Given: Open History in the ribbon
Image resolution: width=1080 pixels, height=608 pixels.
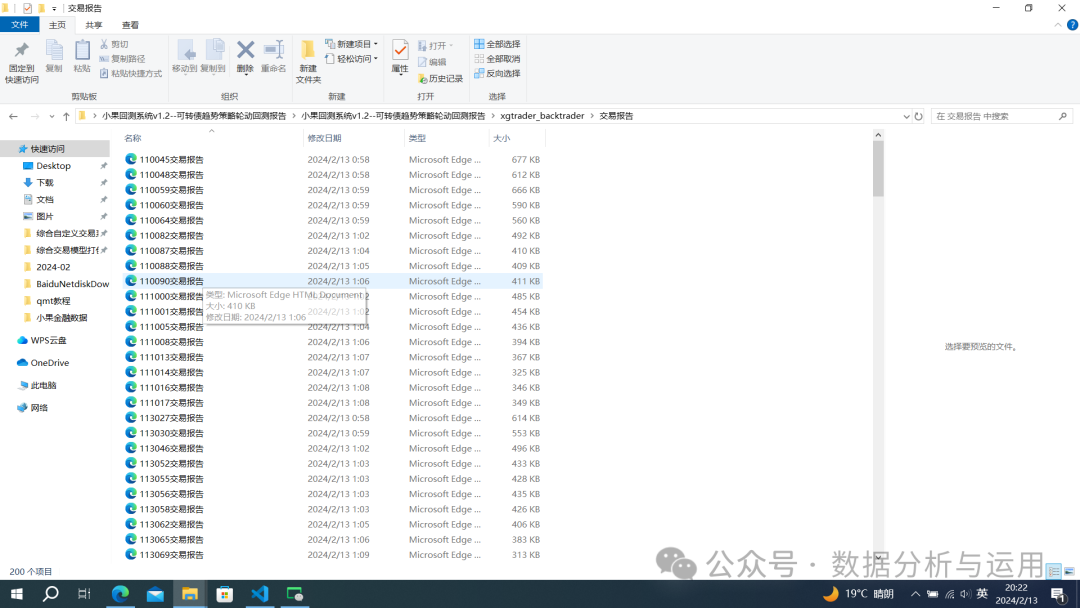Looking at the screenshot, I should tap(440, 78).
